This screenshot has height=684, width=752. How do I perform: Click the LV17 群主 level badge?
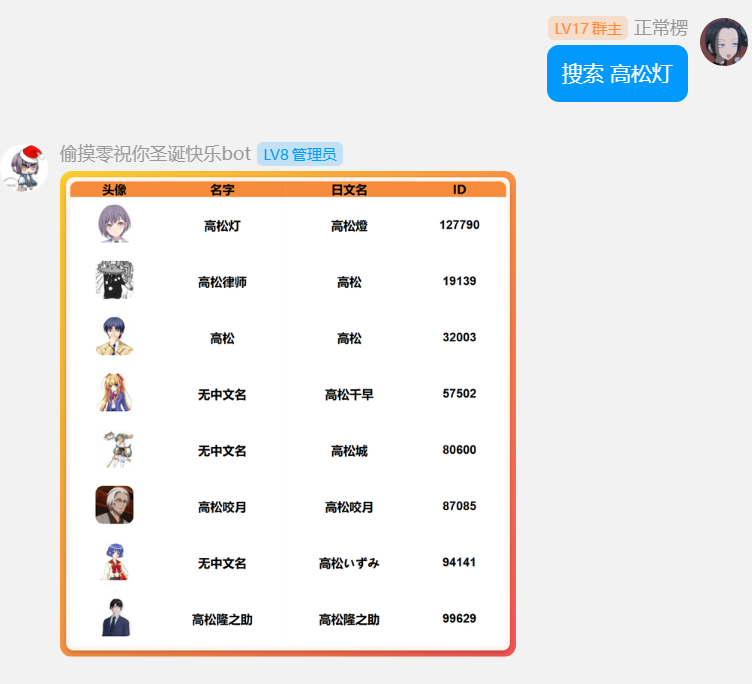tap(587, 28)
